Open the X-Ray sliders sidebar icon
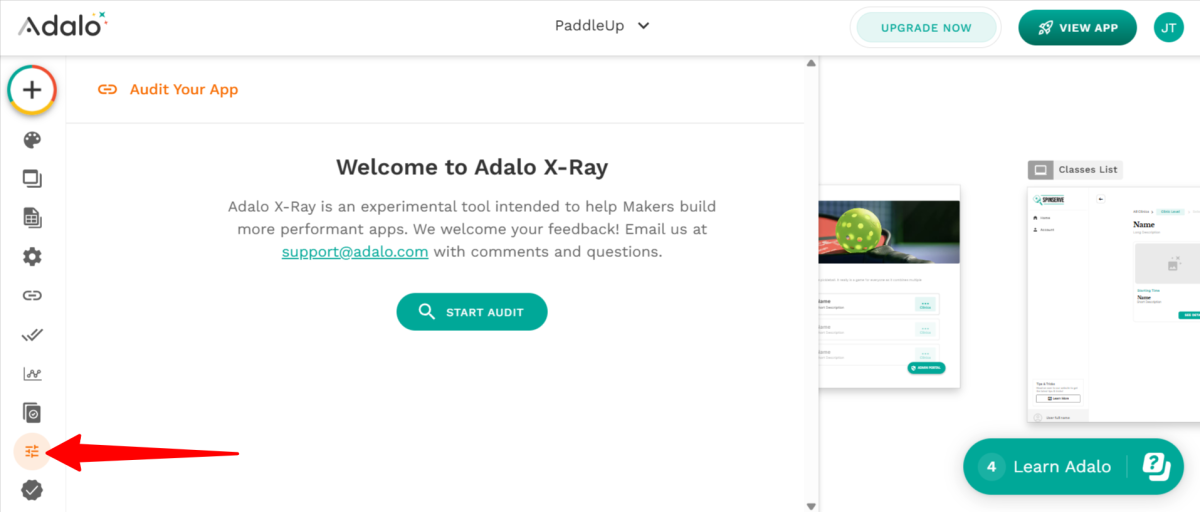The image size is (1200, 512). 32,451
